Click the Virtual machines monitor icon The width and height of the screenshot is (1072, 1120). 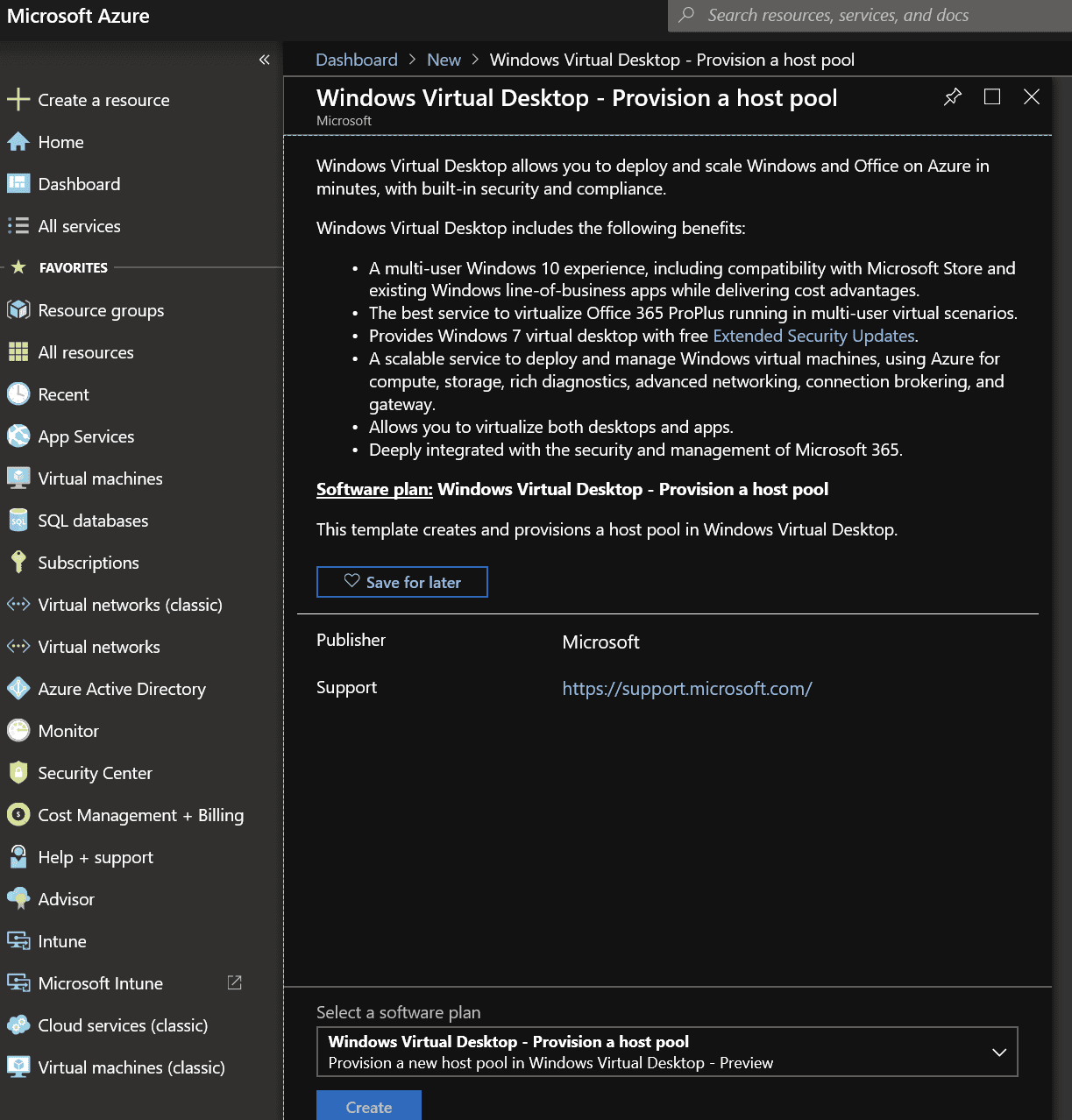click(18, 478)
